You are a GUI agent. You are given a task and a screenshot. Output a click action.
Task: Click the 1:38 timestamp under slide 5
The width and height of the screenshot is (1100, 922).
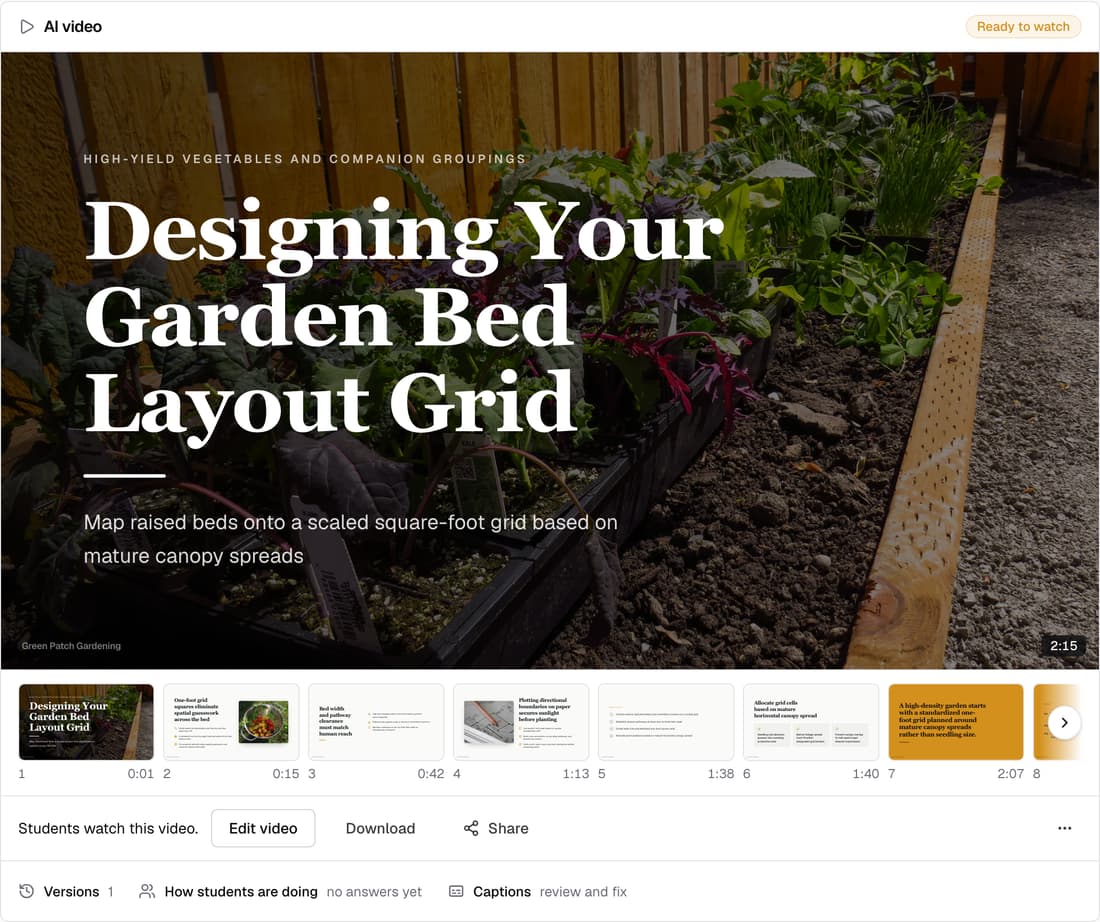point(720,773)
